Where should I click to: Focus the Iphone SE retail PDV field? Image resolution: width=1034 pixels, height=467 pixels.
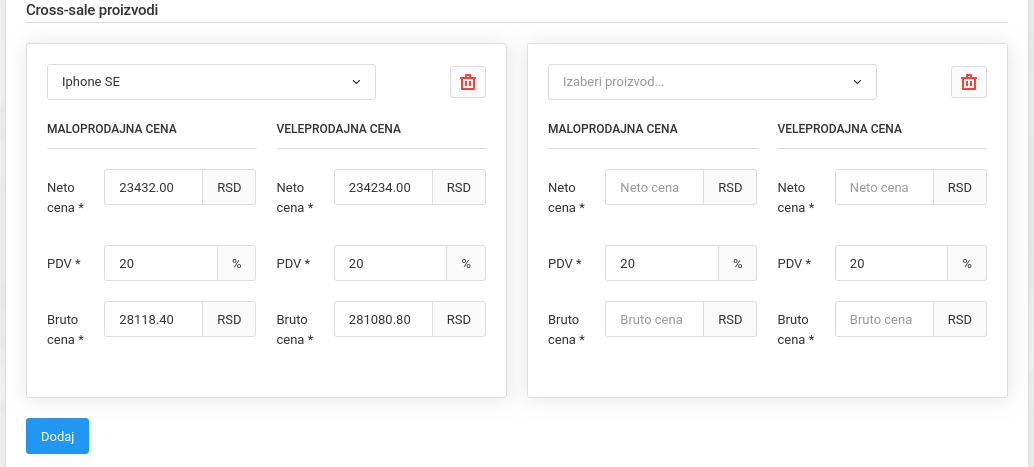[161, 264]
